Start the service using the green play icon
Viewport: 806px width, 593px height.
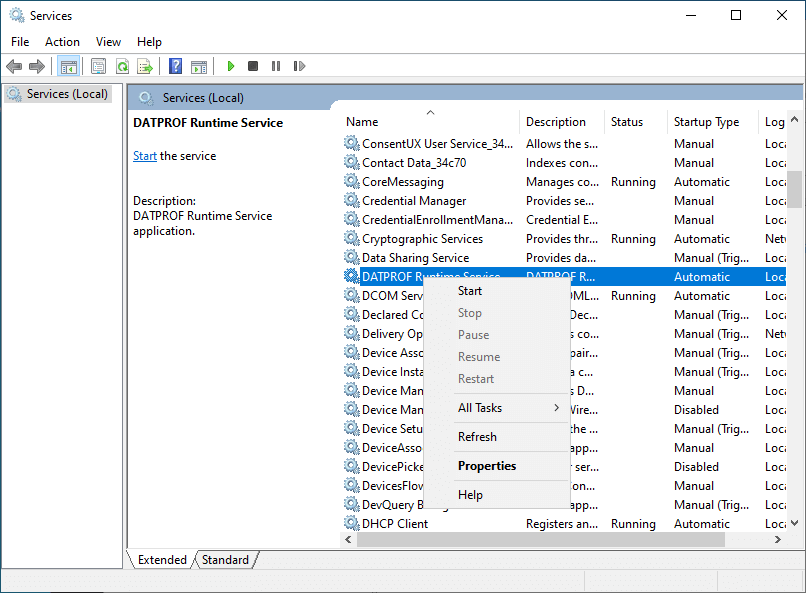tap(231, 66)
